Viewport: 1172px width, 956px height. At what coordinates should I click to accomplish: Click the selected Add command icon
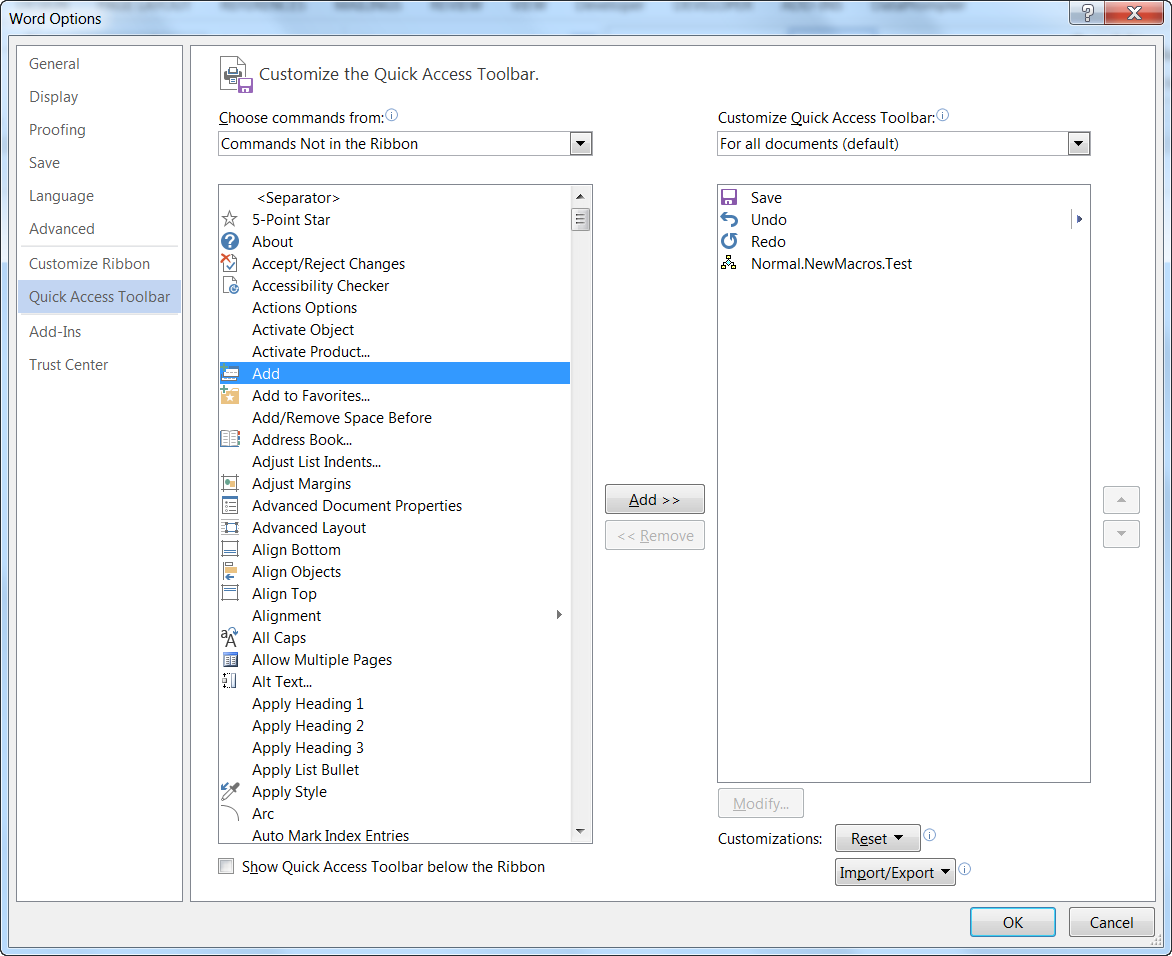pyautogui.click(x=229, y=373)
